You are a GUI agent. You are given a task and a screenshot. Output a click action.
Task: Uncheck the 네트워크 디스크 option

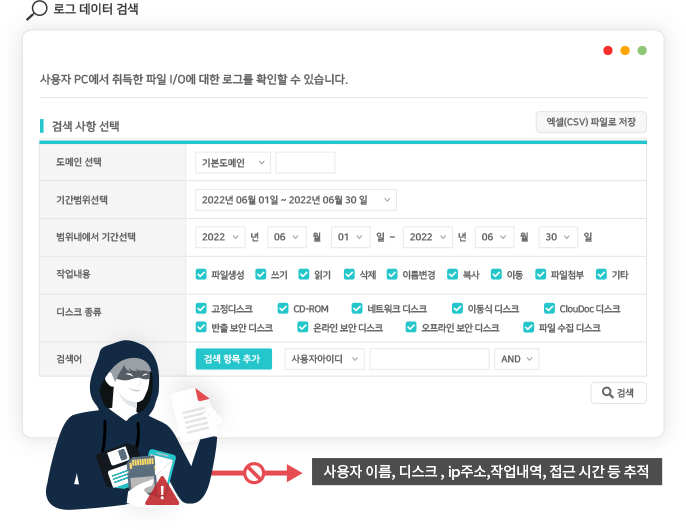tap(358, 309)
